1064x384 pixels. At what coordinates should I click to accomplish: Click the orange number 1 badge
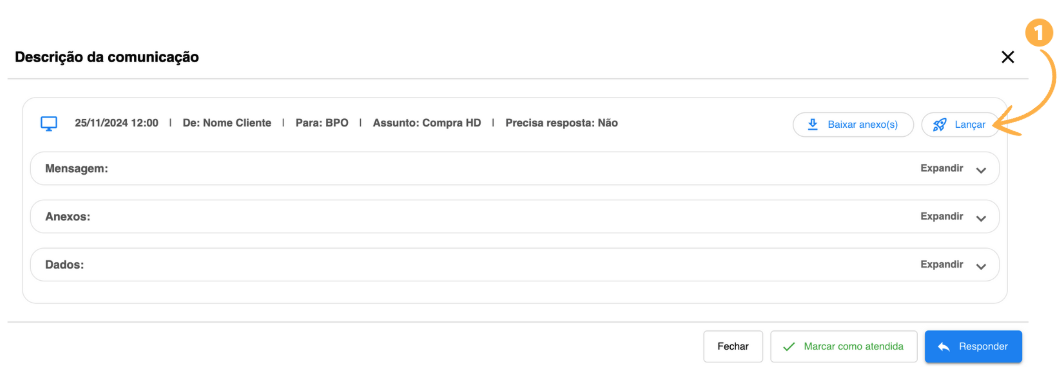click(x=1040, y=34)
